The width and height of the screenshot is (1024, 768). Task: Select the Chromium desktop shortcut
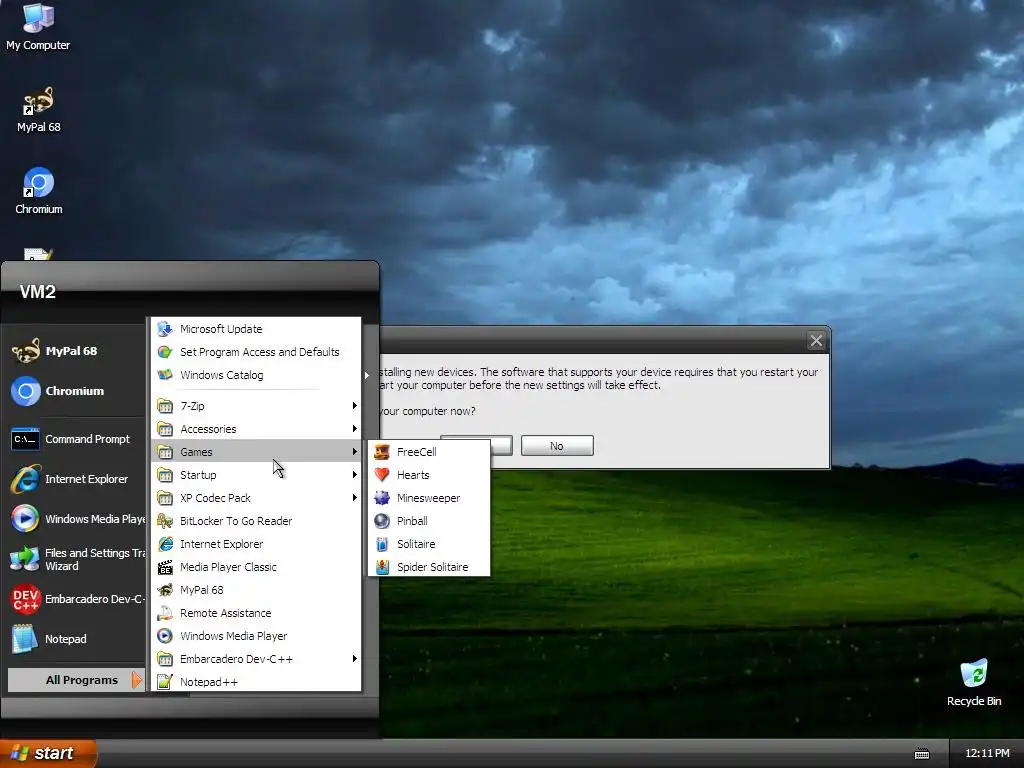(39, 191)
